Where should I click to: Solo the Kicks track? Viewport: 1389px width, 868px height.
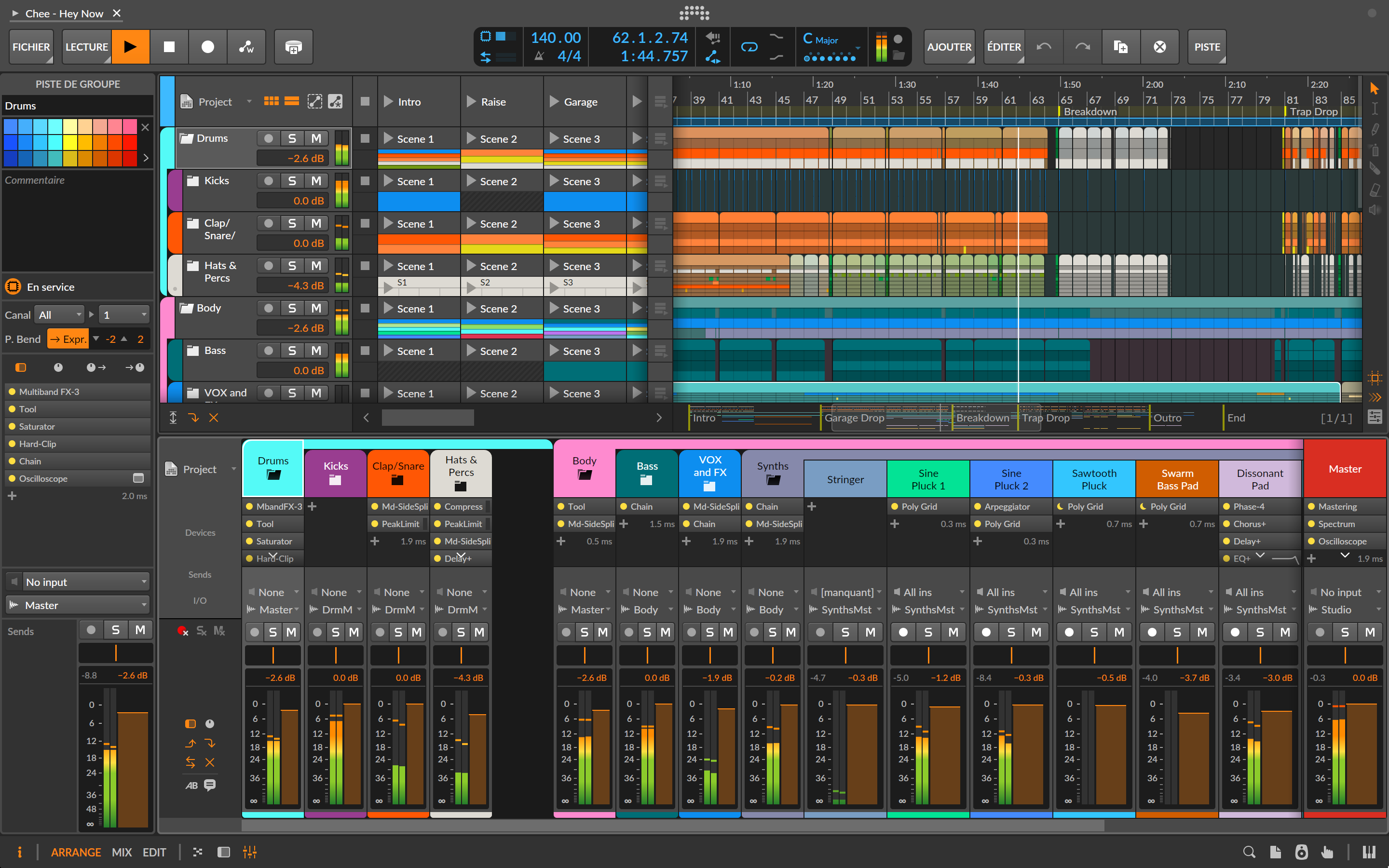[x=292, y=180]
